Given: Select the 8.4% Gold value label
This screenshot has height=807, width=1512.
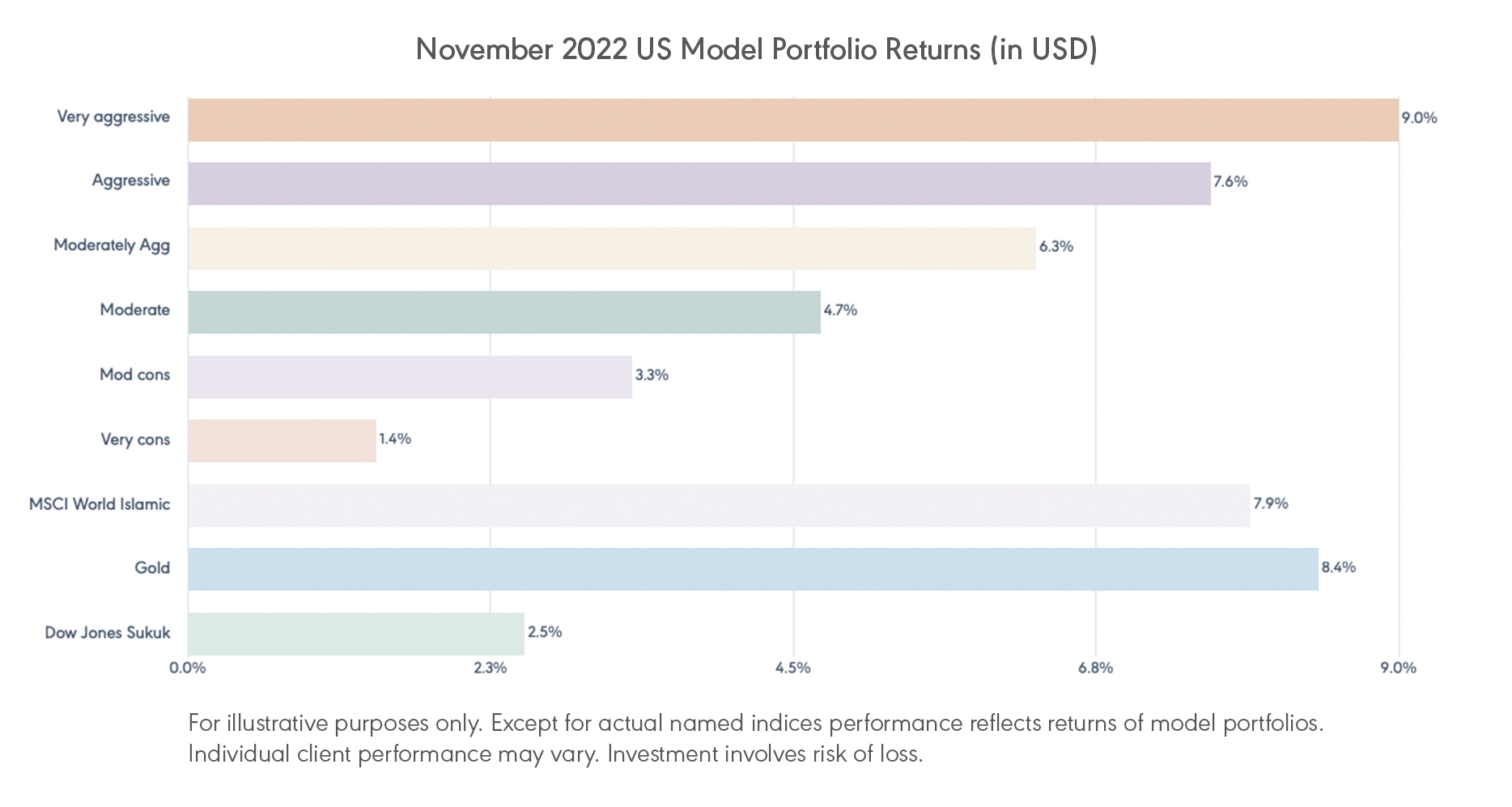Looking at the screenshot, I should 1338,567.
